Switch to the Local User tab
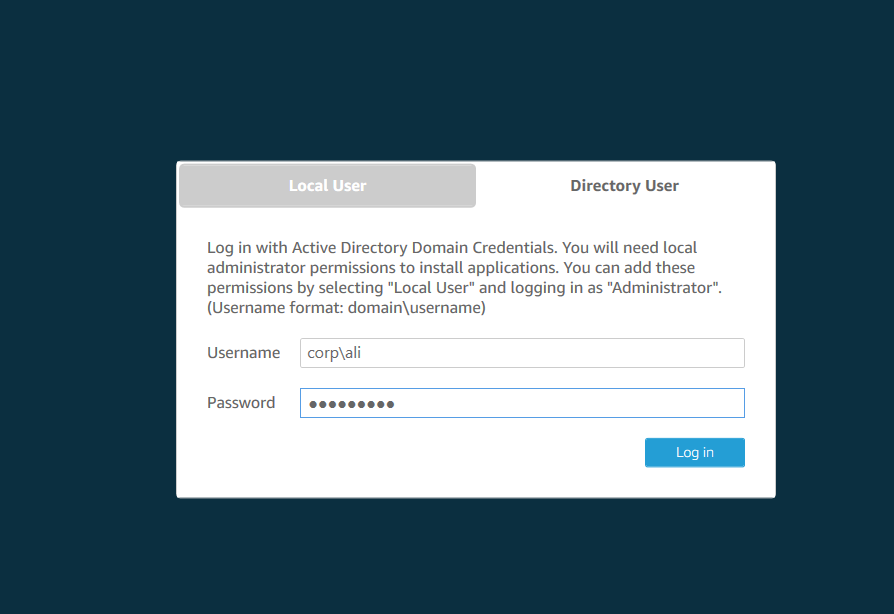Viewport: 894px width, 614px height. (327, 186)
